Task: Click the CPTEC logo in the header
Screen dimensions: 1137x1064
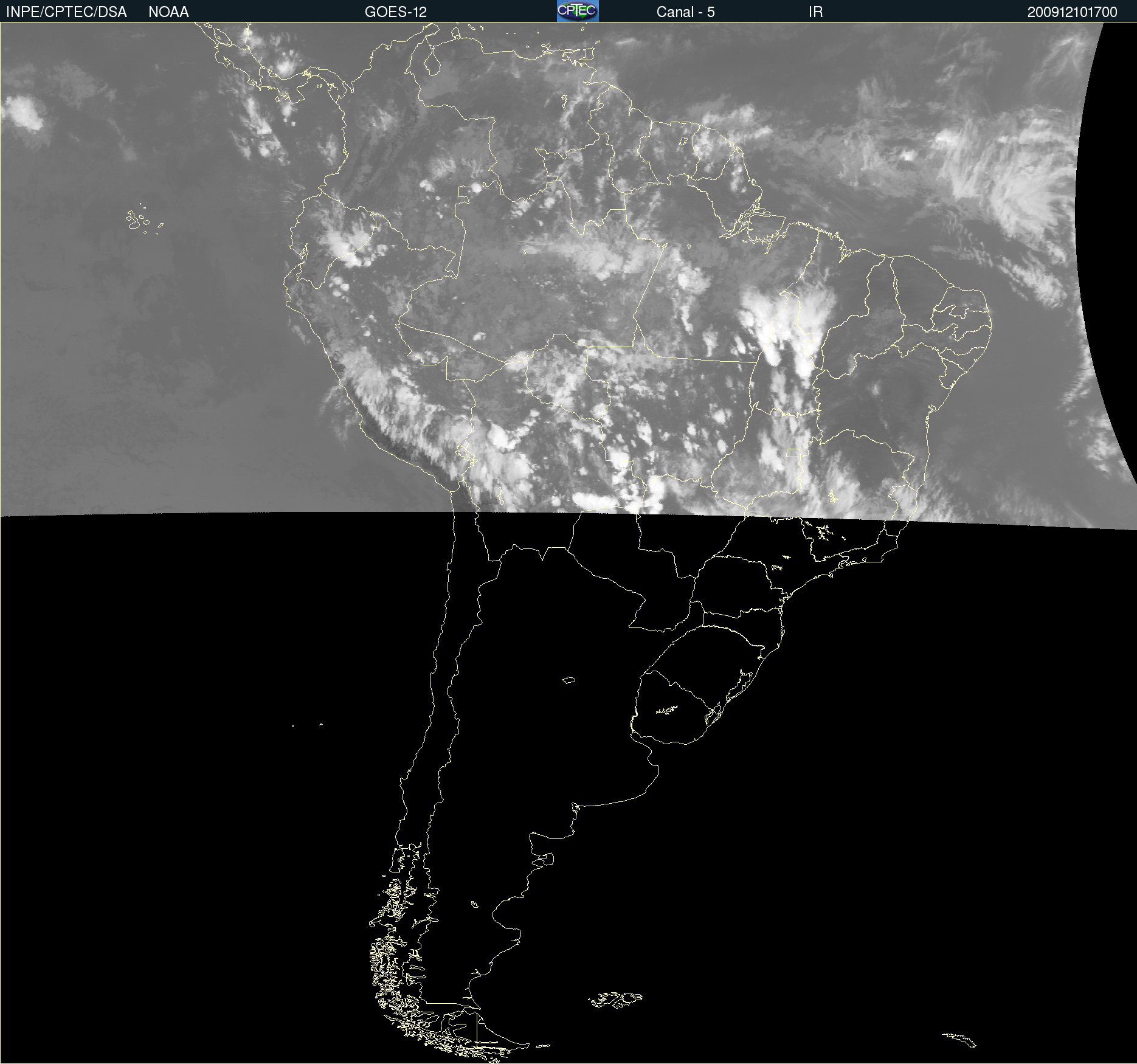Action: 578,11
